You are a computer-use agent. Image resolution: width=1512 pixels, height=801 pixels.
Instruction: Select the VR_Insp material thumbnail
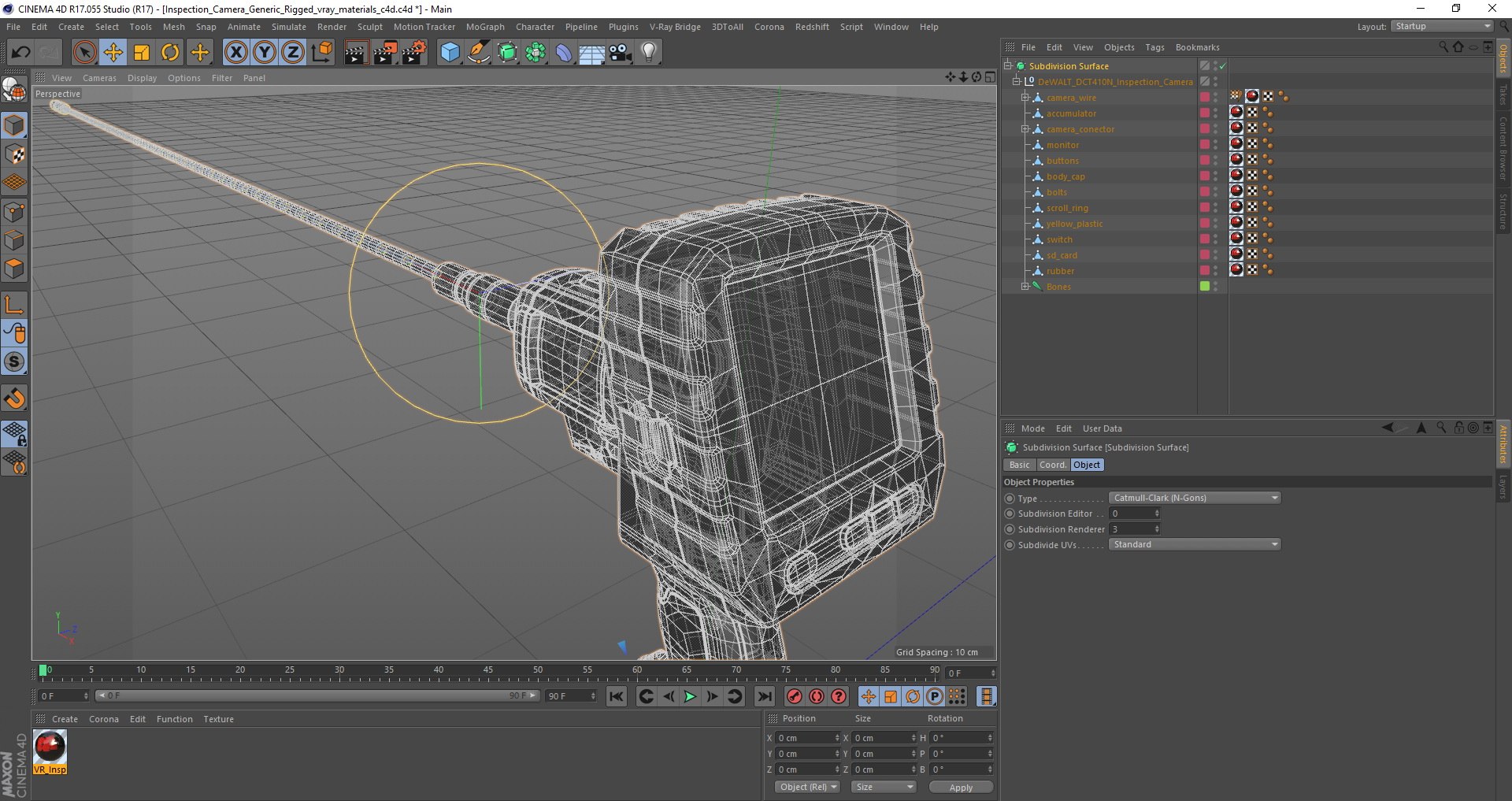click(50, 751)
